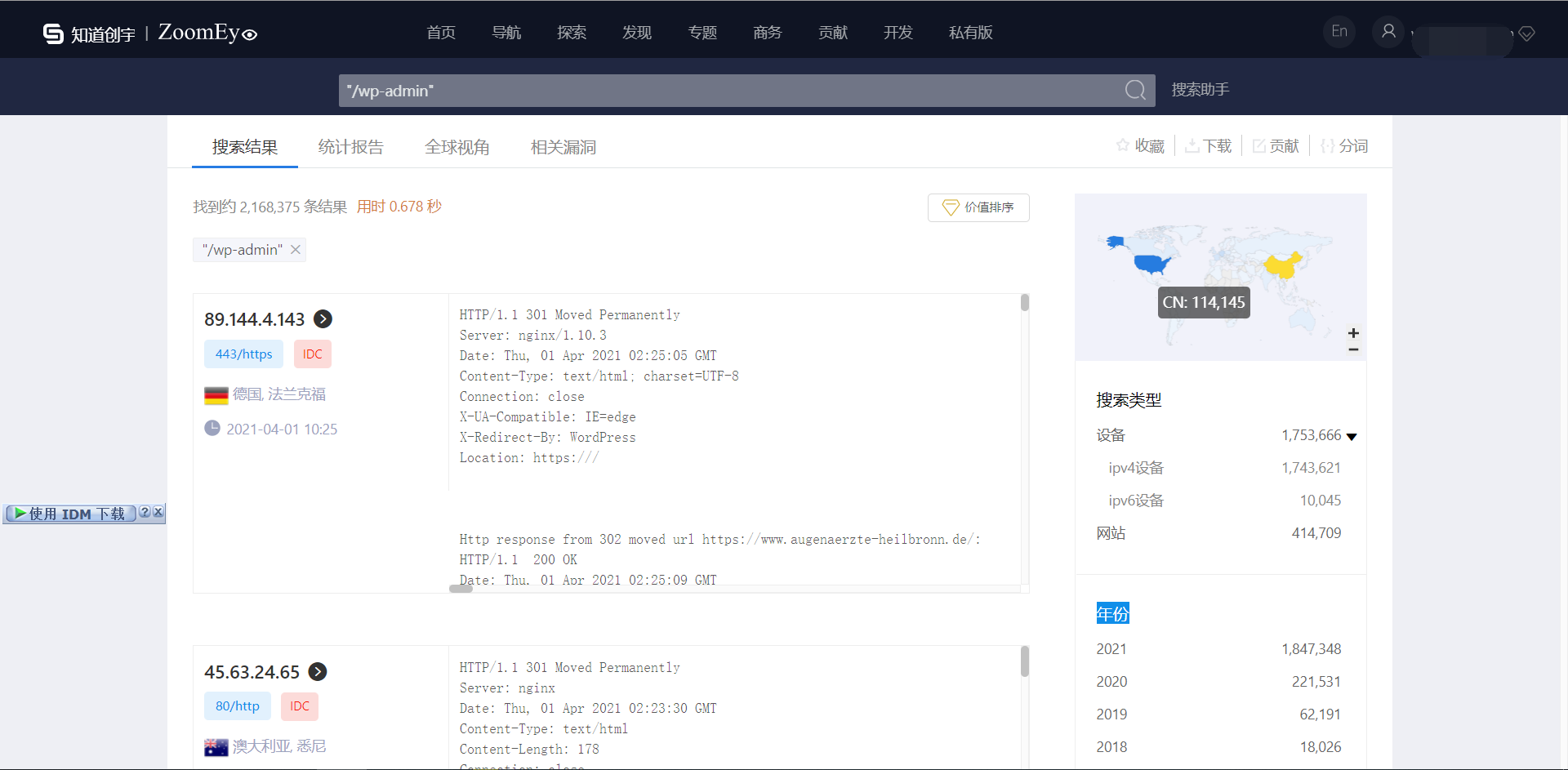Click the world map thumbnail
This screenshot has height=770, width=1568.
coord(1221,277)
